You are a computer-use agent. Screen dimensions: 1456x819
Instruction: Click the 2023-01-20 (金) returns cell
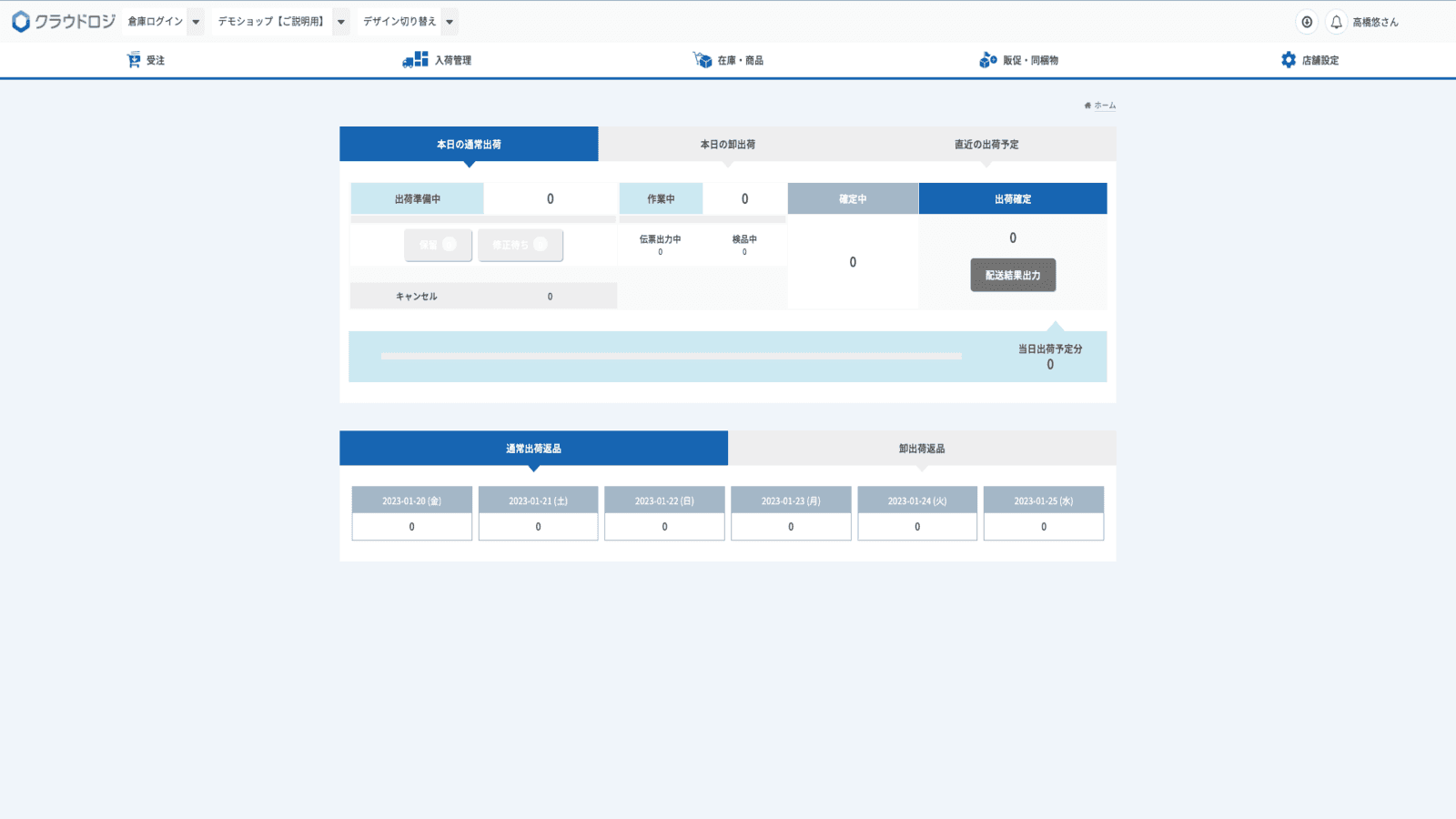pyautogui.click(x=411, y=526)
